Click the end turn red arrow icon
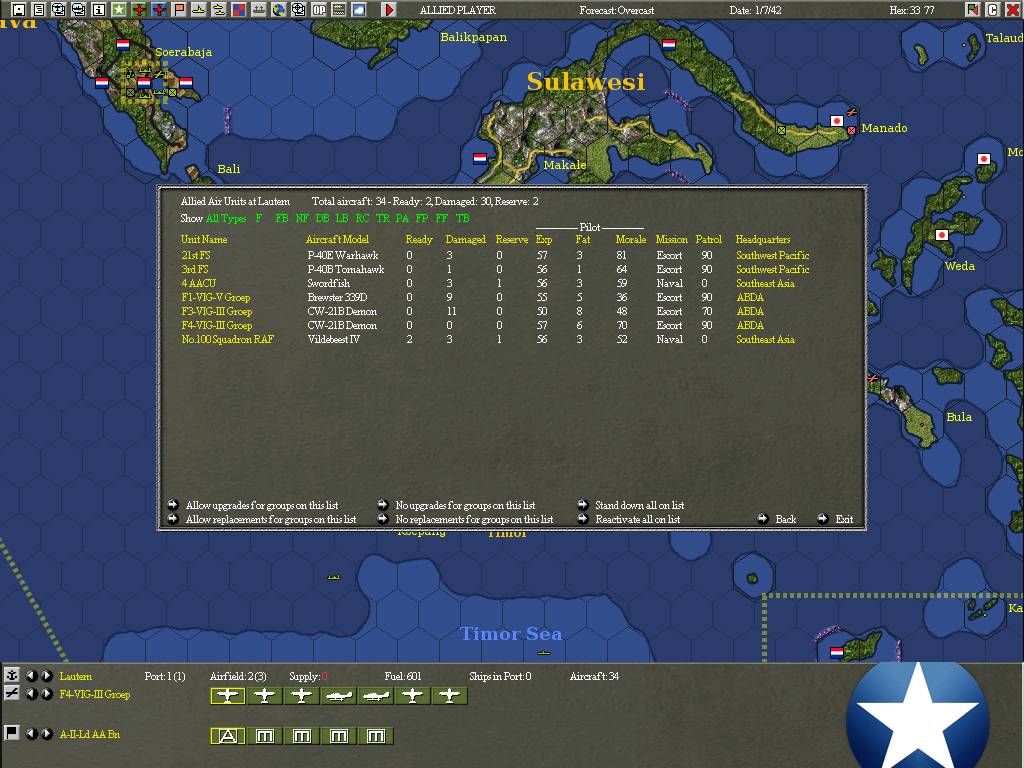The width and height of the screenshot is (1024, 768). coord(389,10)
